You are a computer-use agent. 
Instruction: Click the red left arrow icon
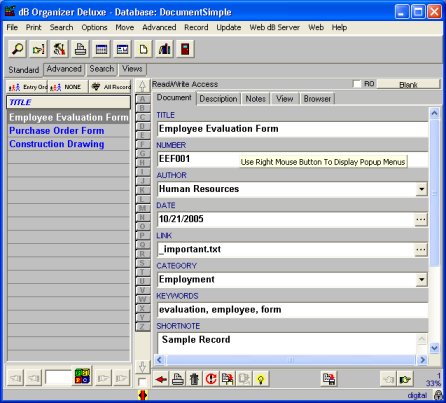pyautogui.click(x=161, y=379)
